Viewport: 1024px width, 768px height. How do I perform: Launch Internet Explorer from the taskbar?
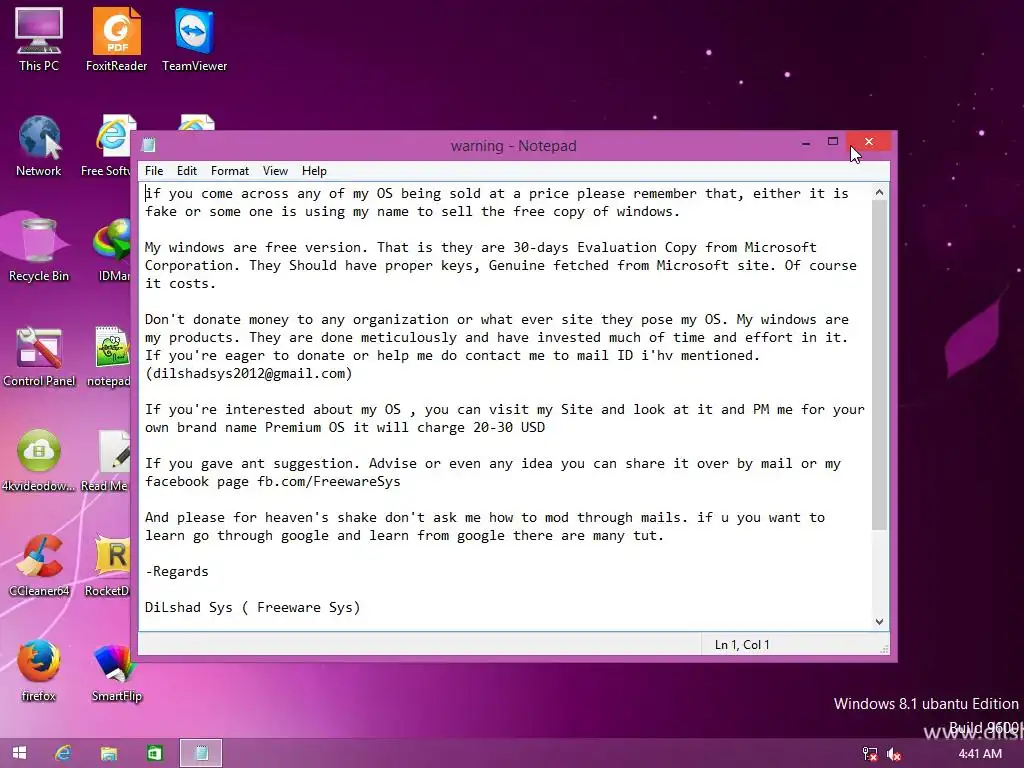point(63,753)
